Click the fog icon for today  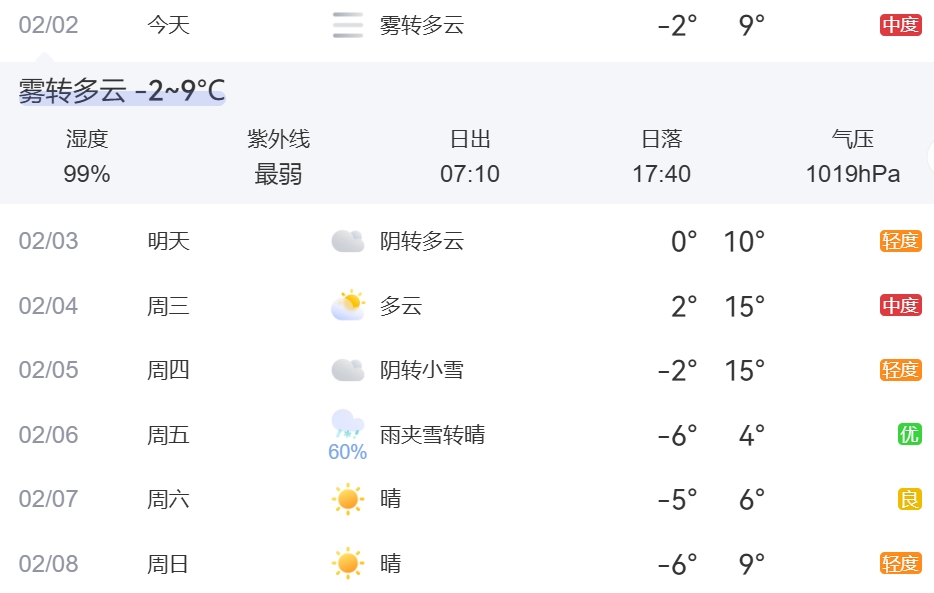point(348,25)
